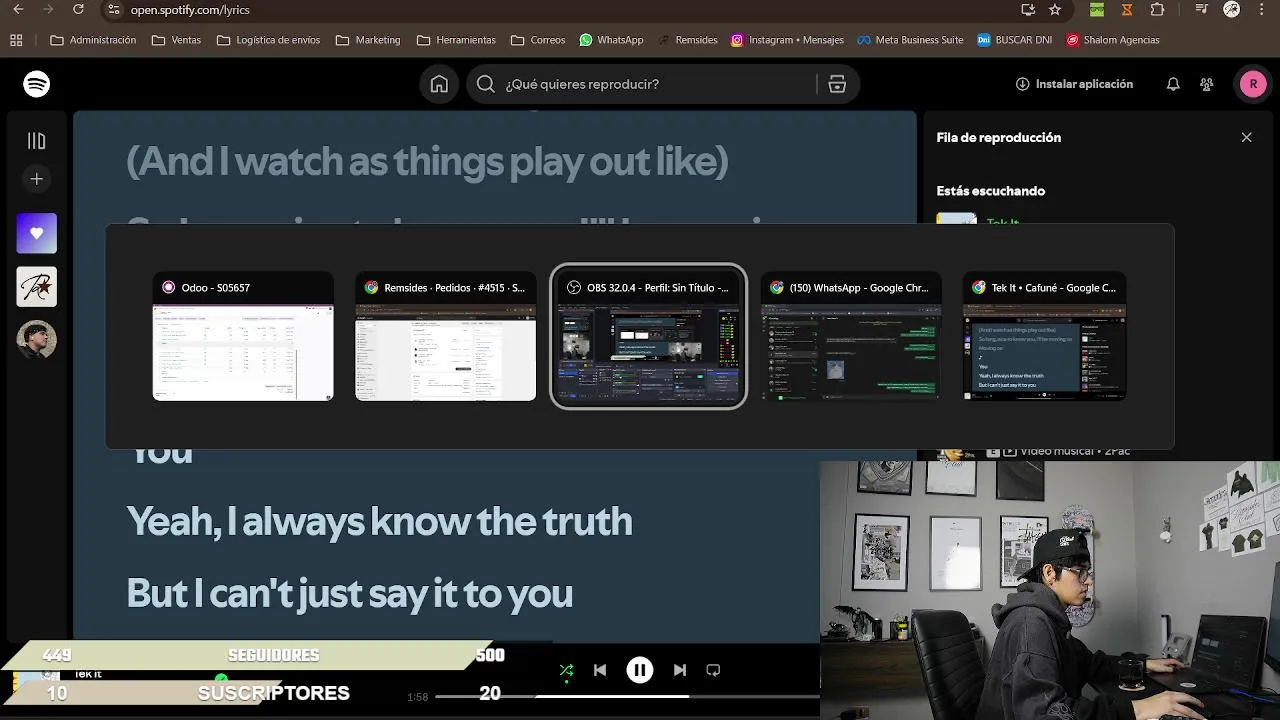This screenshot has width=1280, height=720.
Task: Open Marketing bookmark folder
Action: [x=368, y=40]
